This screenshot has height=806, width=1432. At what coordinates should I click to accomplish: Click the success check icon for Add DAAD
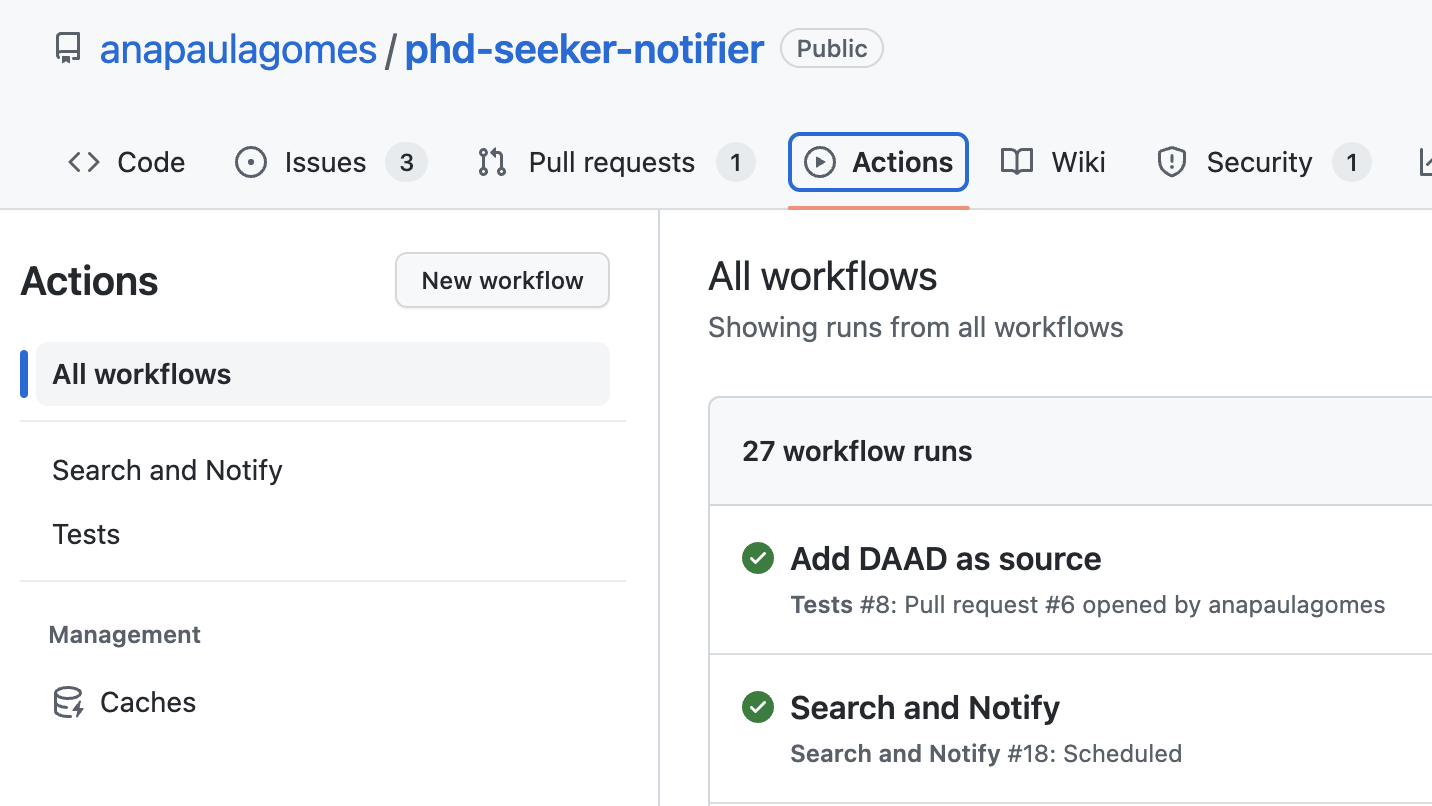click(758, 558)
